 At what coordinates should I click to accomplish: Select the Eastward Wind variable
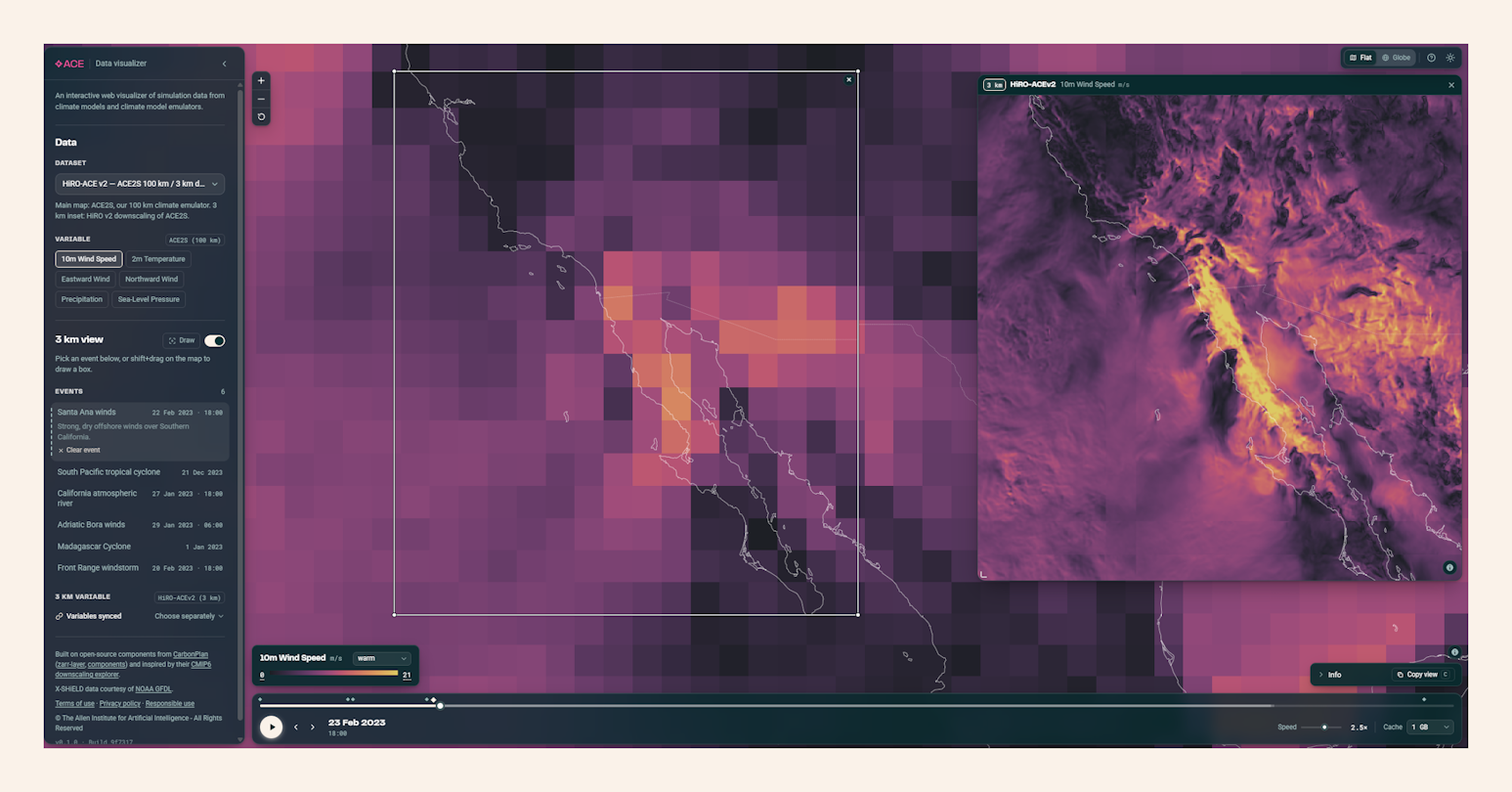(x=86, y=280)
